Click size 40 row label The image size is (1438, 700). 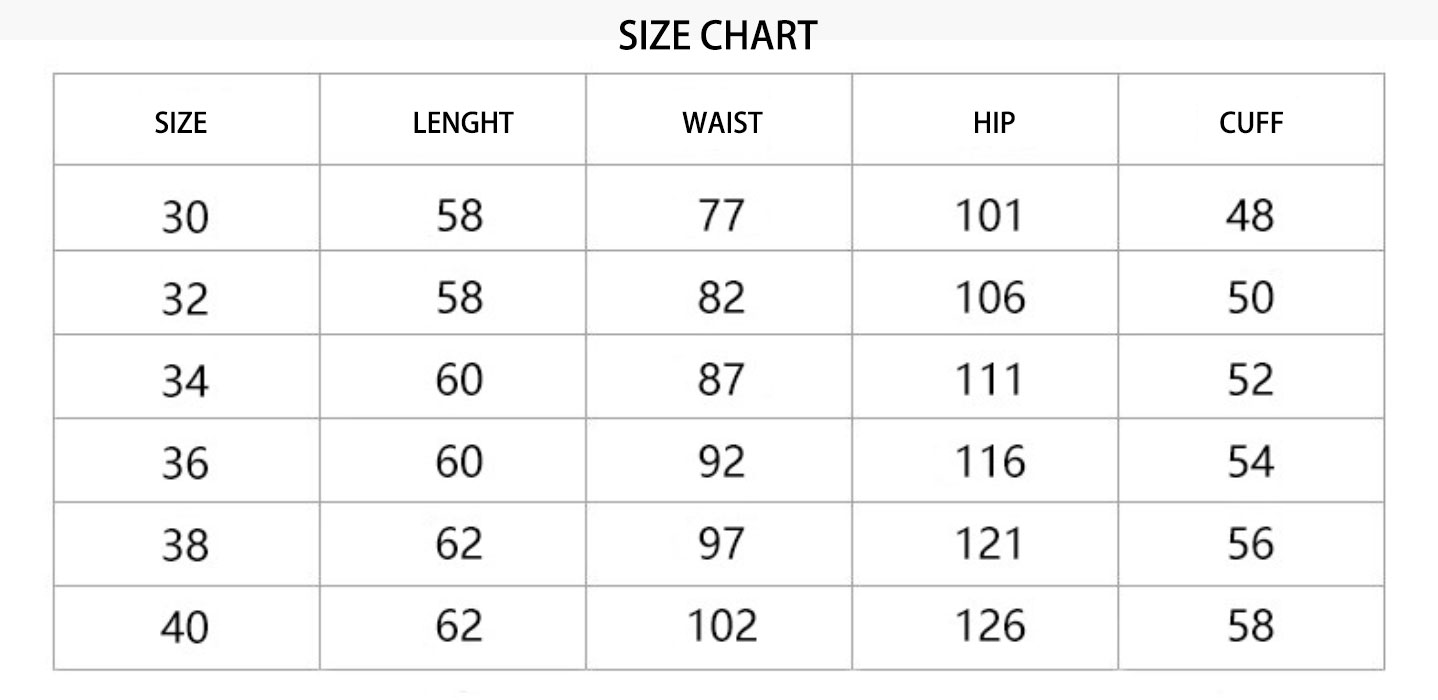pyautogui.click(x=185, y=628)
